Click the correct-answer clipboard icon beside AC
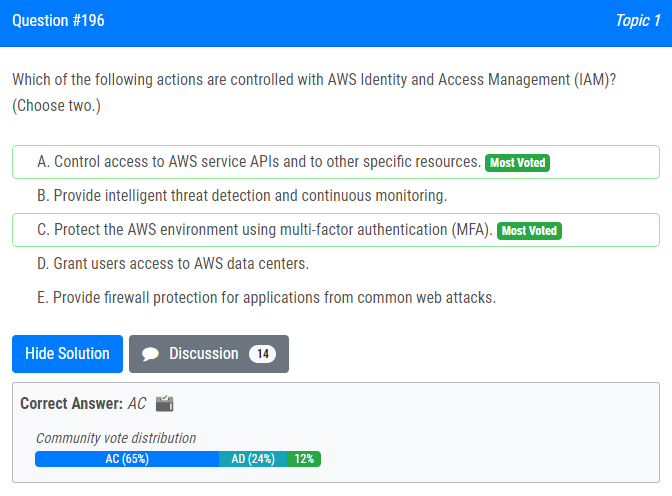The width and height of the screenshot is (672, 496). pos(165,403)
